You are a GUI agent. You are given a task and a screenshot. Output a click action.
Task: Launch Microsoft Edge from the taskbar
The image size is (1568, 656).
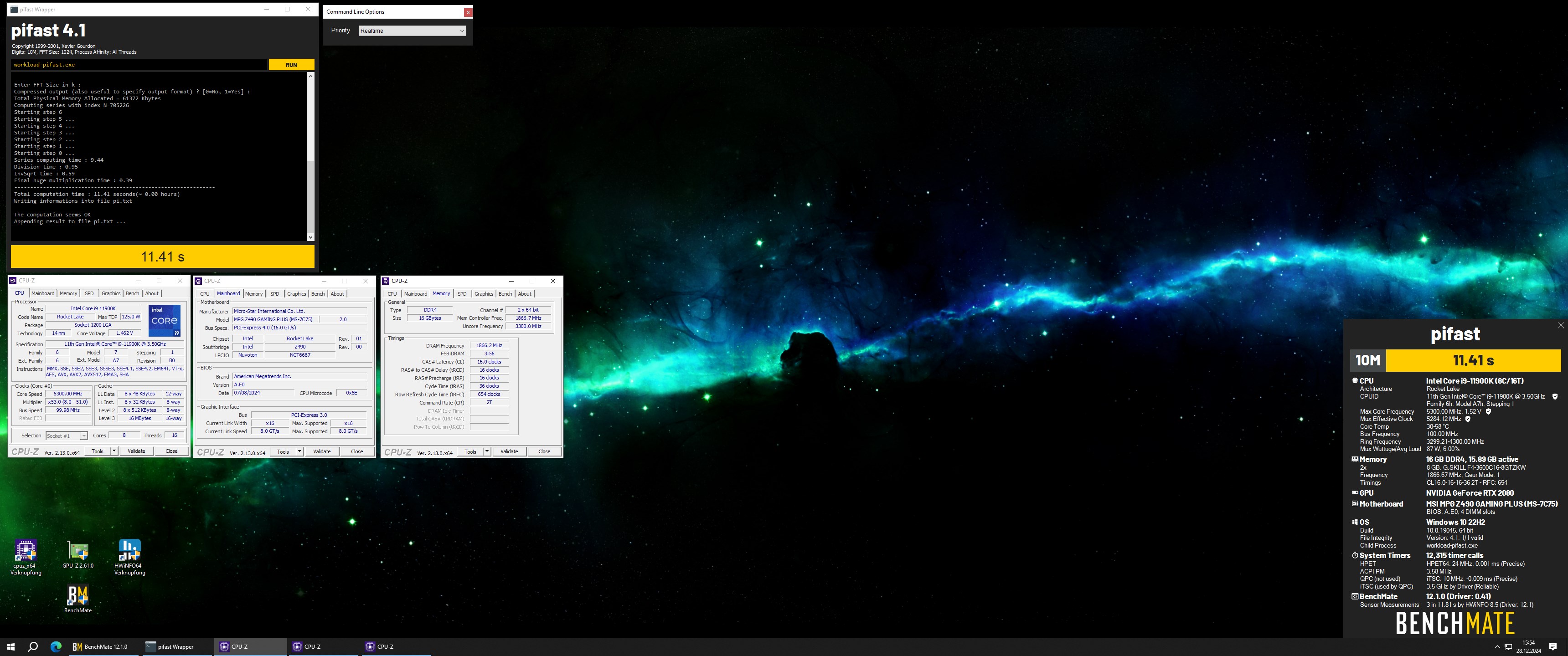pyautogui.click(x=56, y=647)
